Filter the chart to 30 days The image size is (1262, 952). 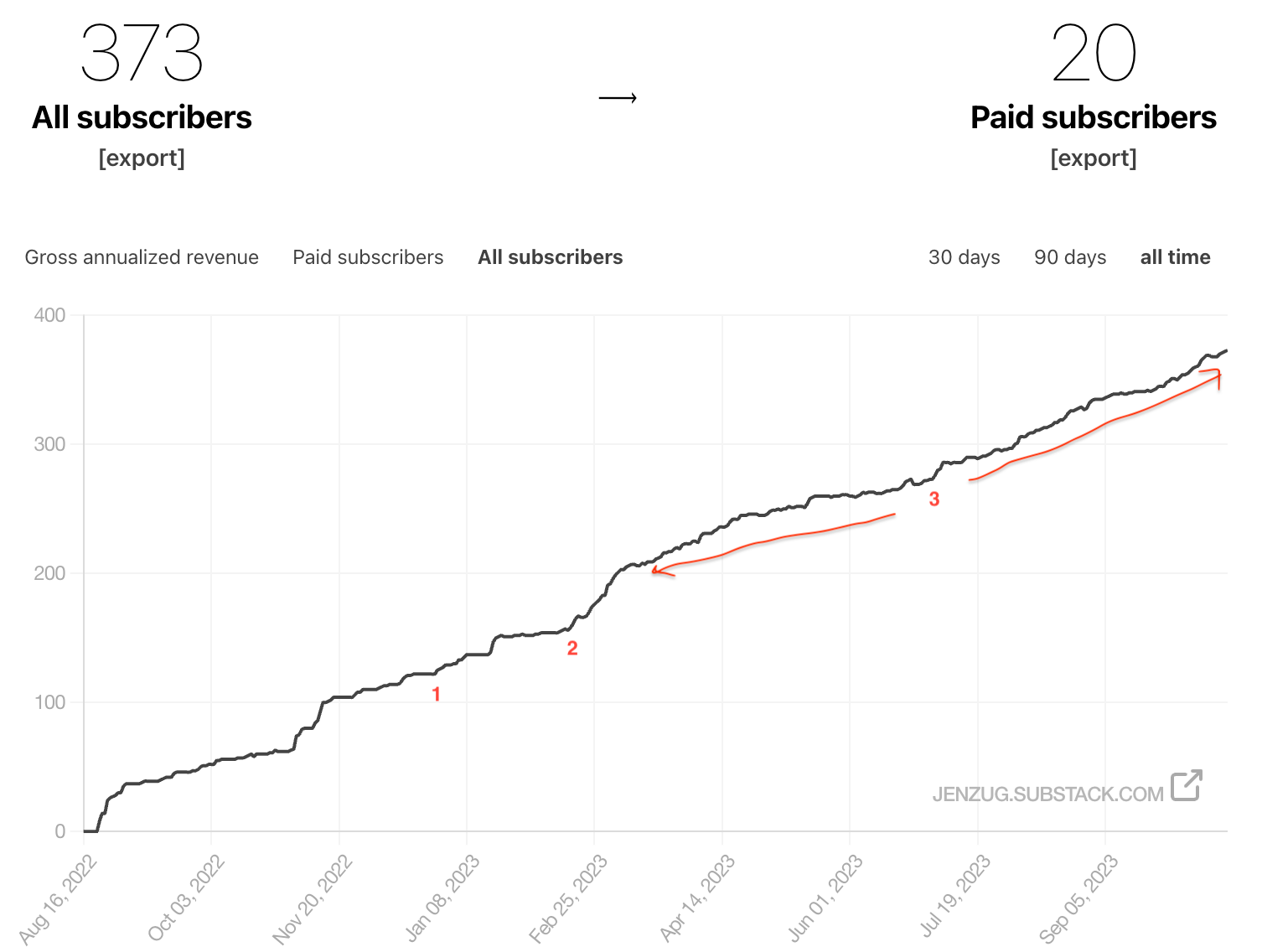tap(964, 257)
